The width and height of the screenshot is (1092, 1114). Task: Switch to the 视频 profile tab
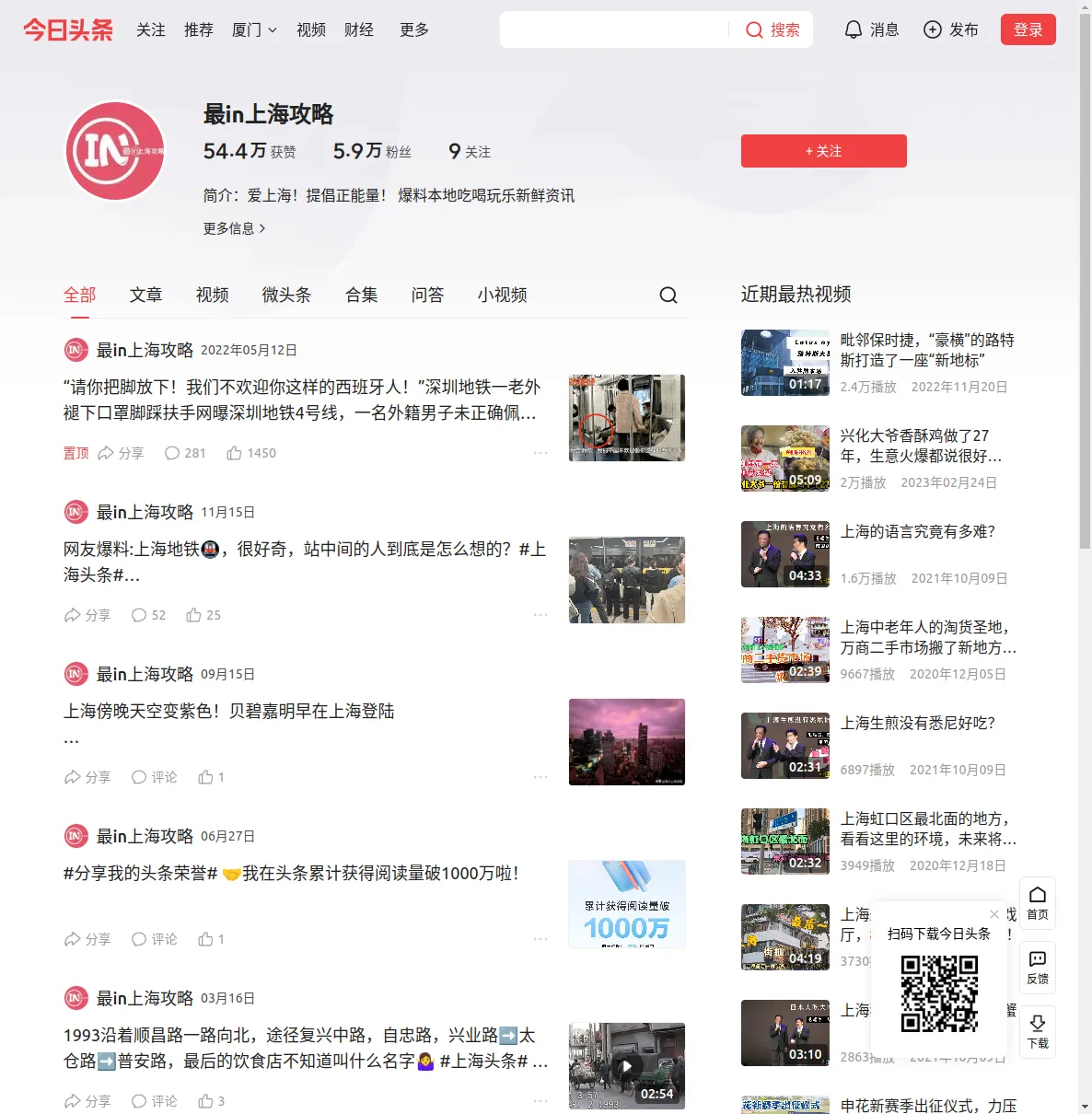pyautogui.click(x=213, y=295)
